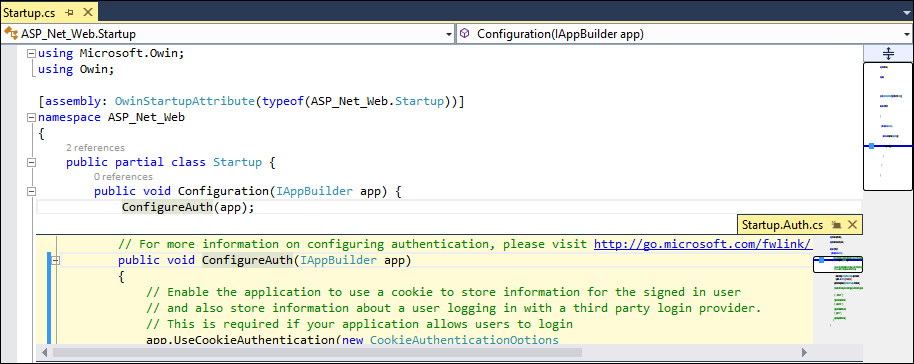The height and width of the screenshot is (364, 914).
Task: Click the right arrow of the horizontal scrollbar
Action: (x=804, y=352)
